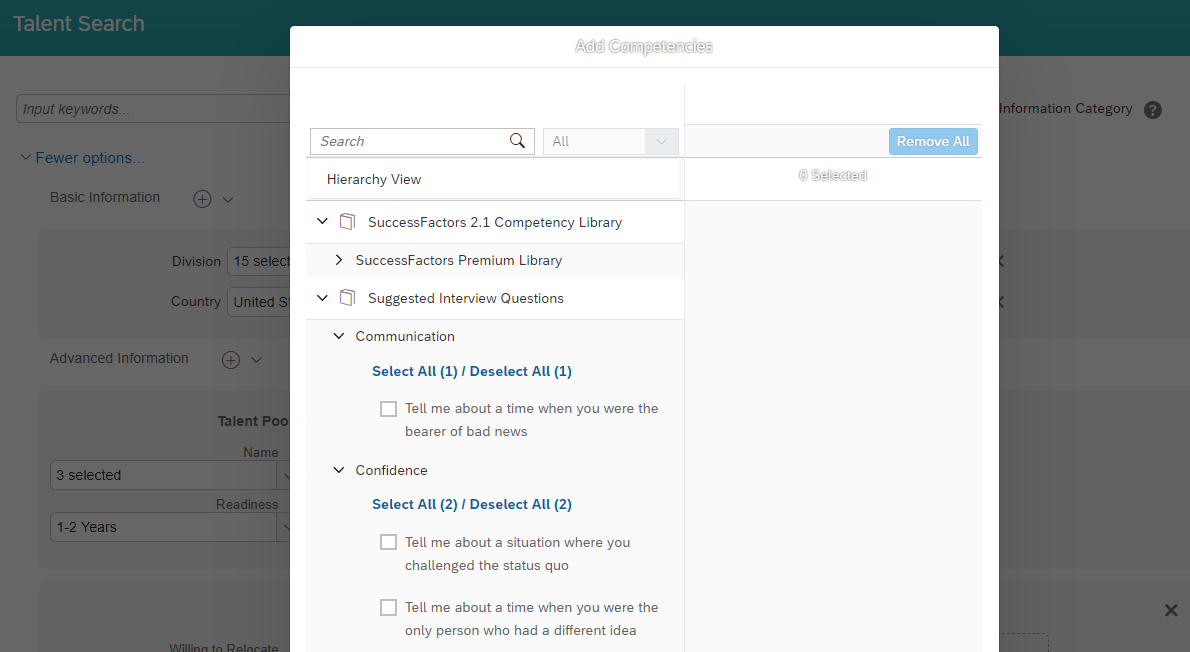Click the Input keywords field

(153, 109)
